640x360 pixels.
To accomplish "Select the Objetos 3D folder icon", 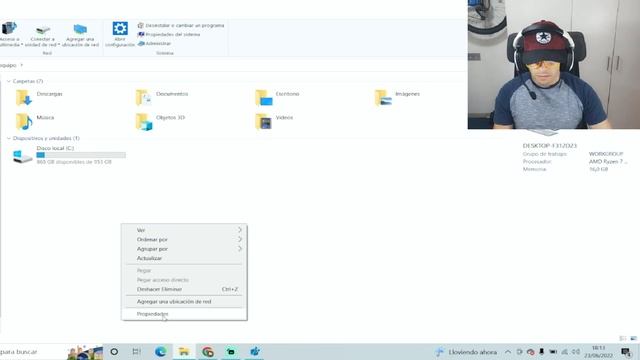I will (143, 122).
